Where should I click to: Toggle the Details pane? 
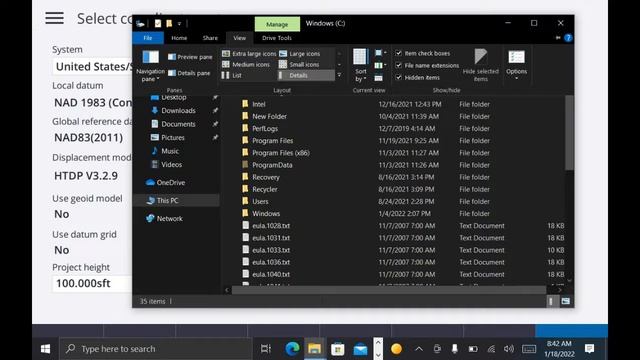coord(189,73)
